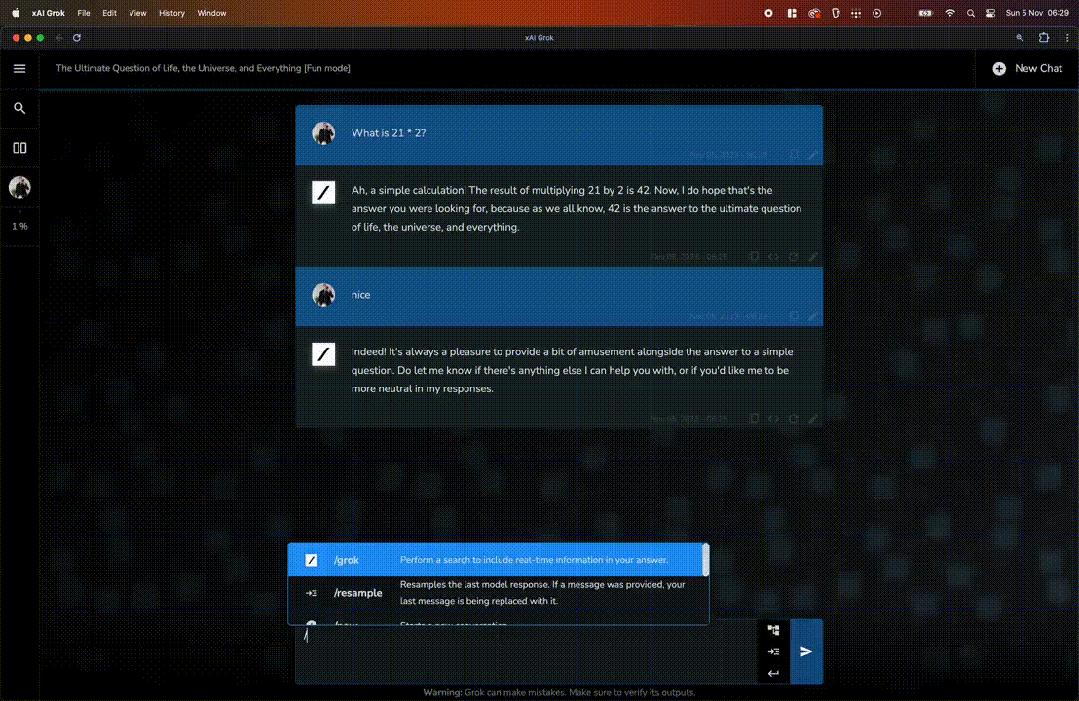Open the extensions puzzle icon

point(1044,38)
